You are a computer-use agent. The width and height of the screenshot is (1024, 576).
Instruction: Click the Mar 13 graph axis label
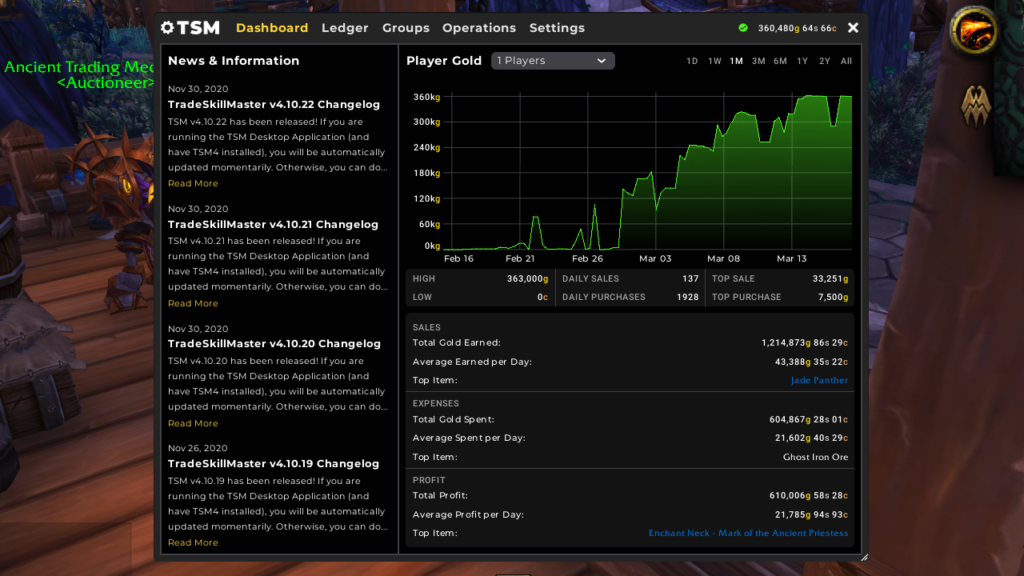(x=792, y=259)
